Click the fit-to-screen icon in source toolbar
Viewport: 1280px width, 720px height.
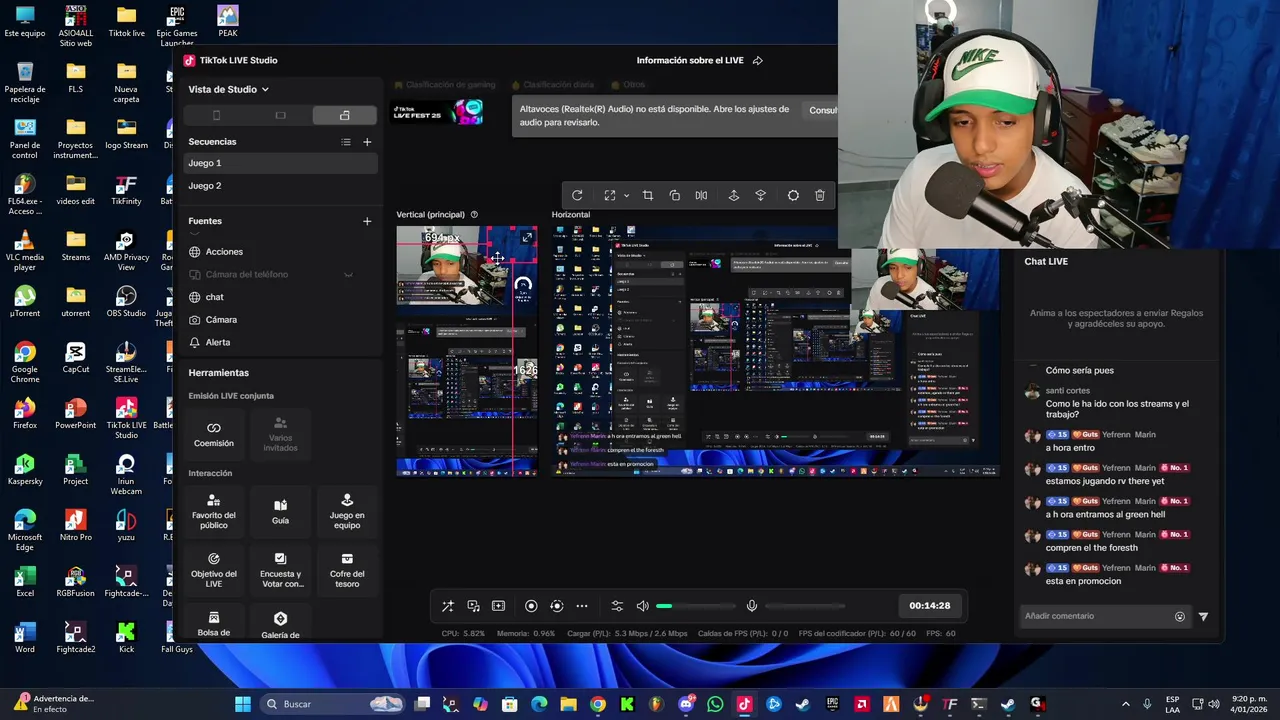pyautogui.click(x=609, y=196)
